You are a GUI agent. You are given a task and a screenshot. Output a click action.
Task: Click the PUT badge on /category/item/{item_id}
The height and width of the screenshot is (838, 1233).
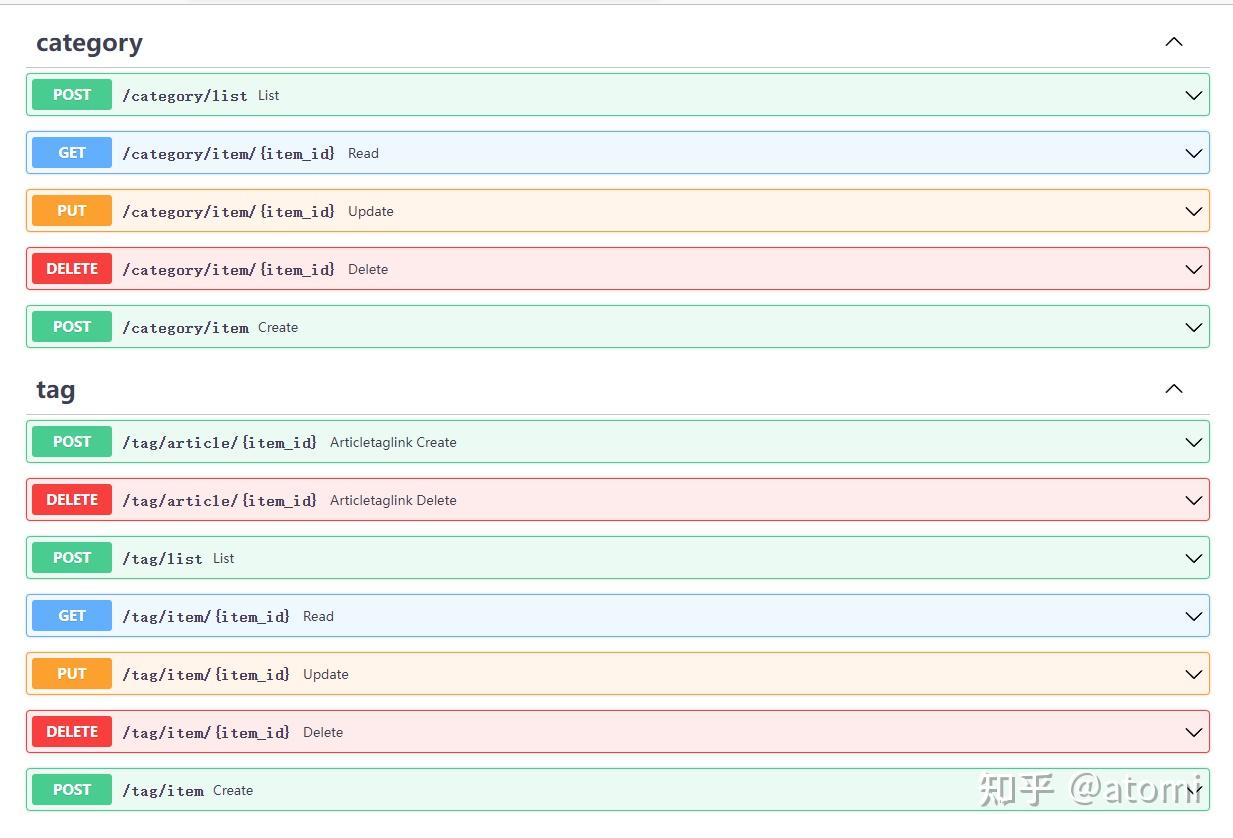tap(71, 210)
